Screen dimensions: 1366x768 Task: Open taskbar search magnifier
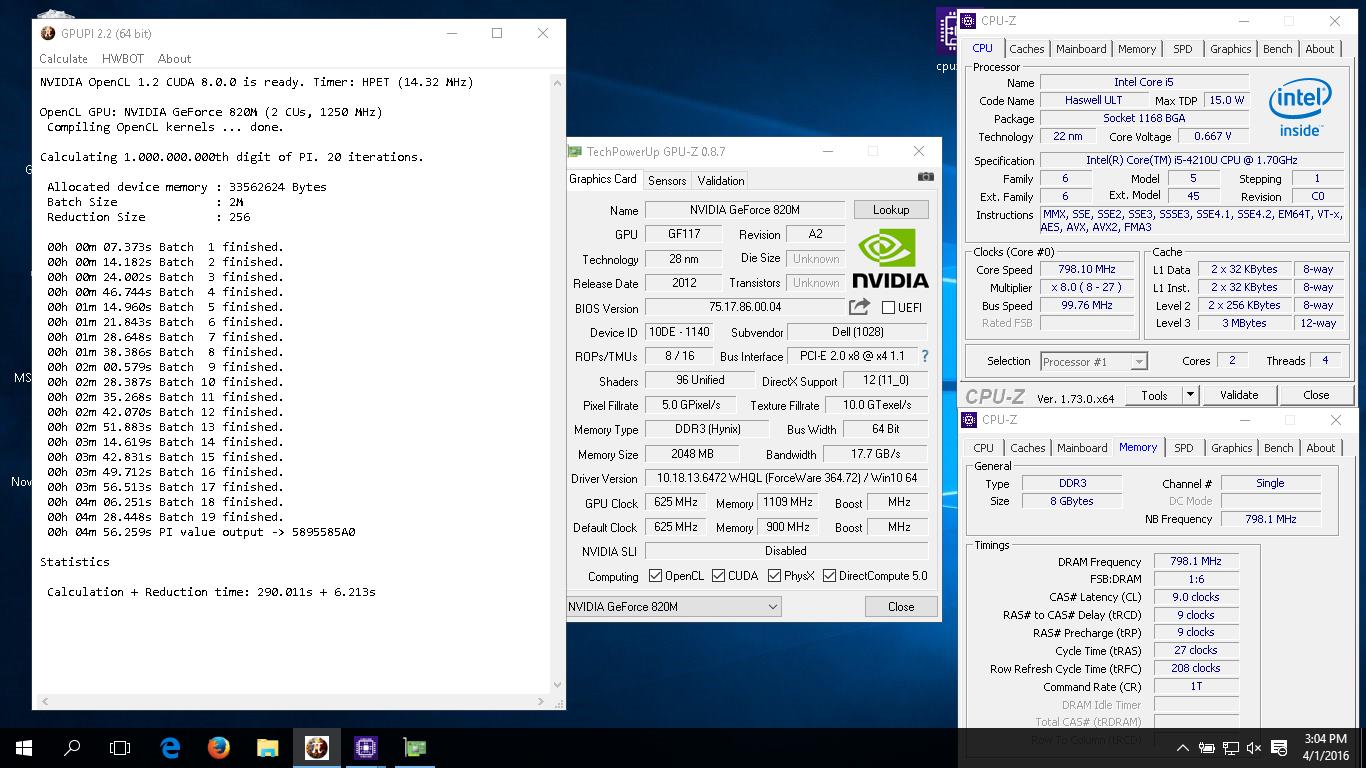point(72,748)
